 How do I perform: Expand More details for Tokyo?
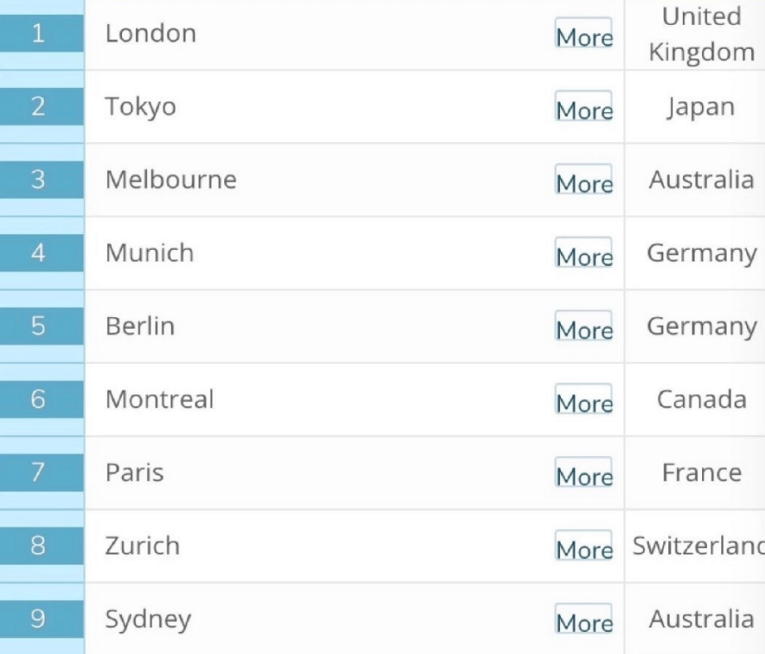click(x=584, y=109)
